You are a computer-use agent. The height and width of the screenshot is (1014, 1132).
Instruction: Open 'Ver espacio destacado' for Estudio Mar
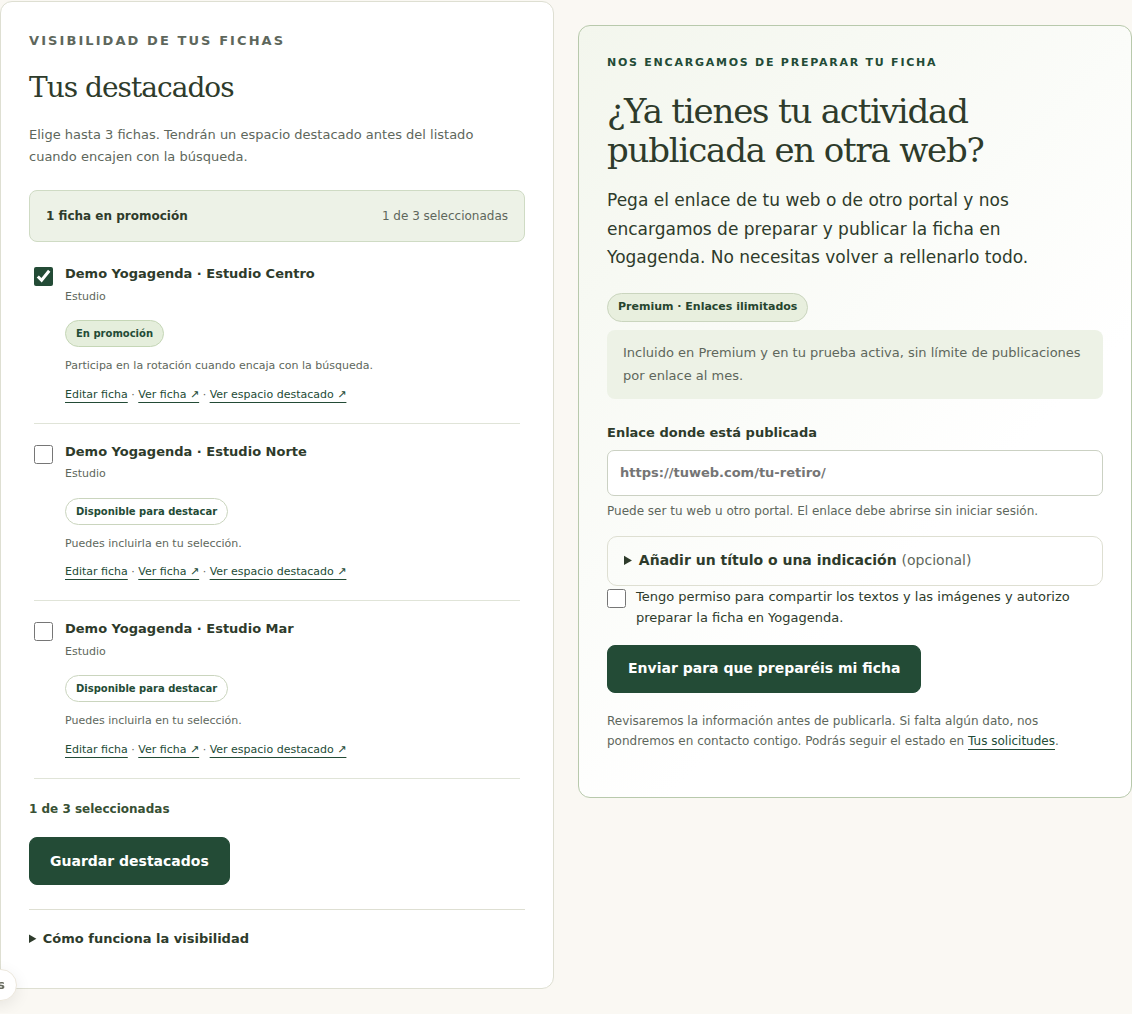pyautogui.click(x=278, y=749)
